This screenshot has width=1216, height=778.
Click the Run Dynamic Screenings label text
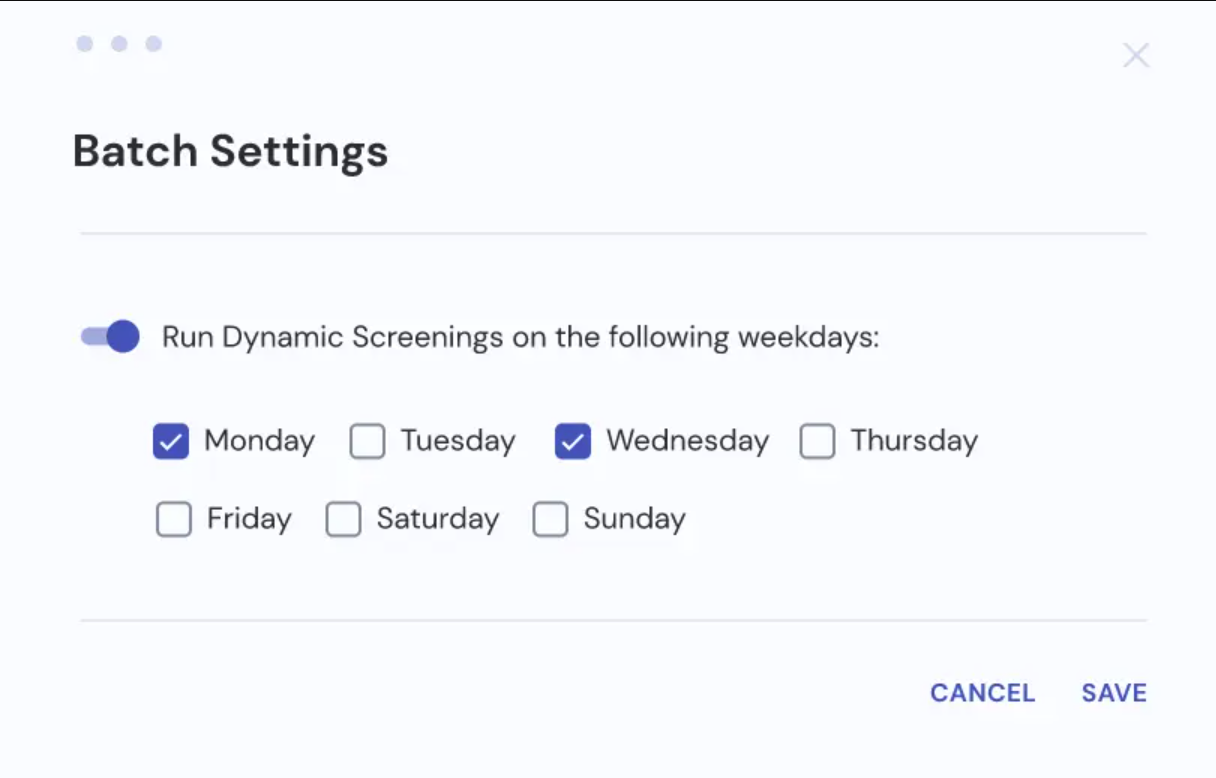point(520,337)
